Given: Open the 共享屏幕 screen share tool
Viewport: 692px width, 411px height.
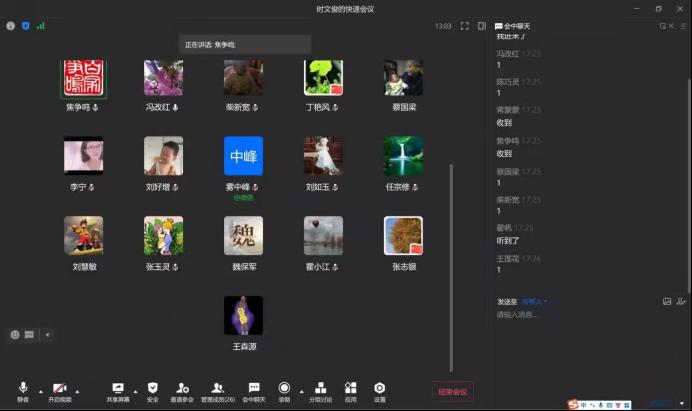Looking at the screenshot, I should [118, 390].
